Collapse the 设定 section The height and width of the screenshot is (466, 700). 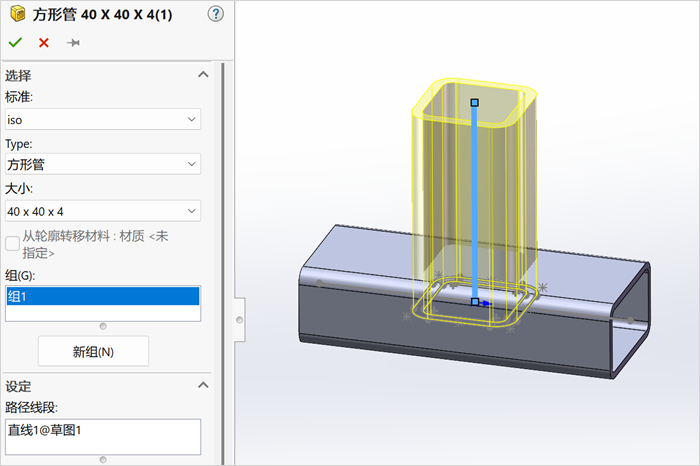(203, 385)
